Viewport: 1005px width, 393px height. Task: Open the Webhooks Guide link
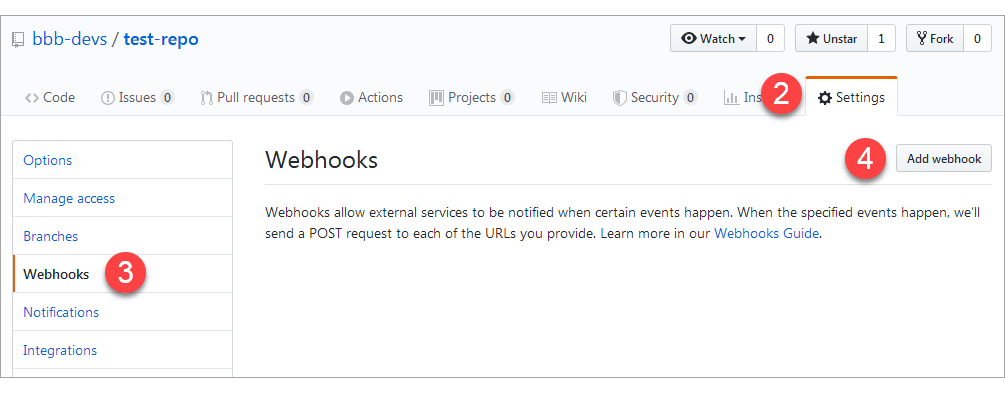click(x=766, y=233)
